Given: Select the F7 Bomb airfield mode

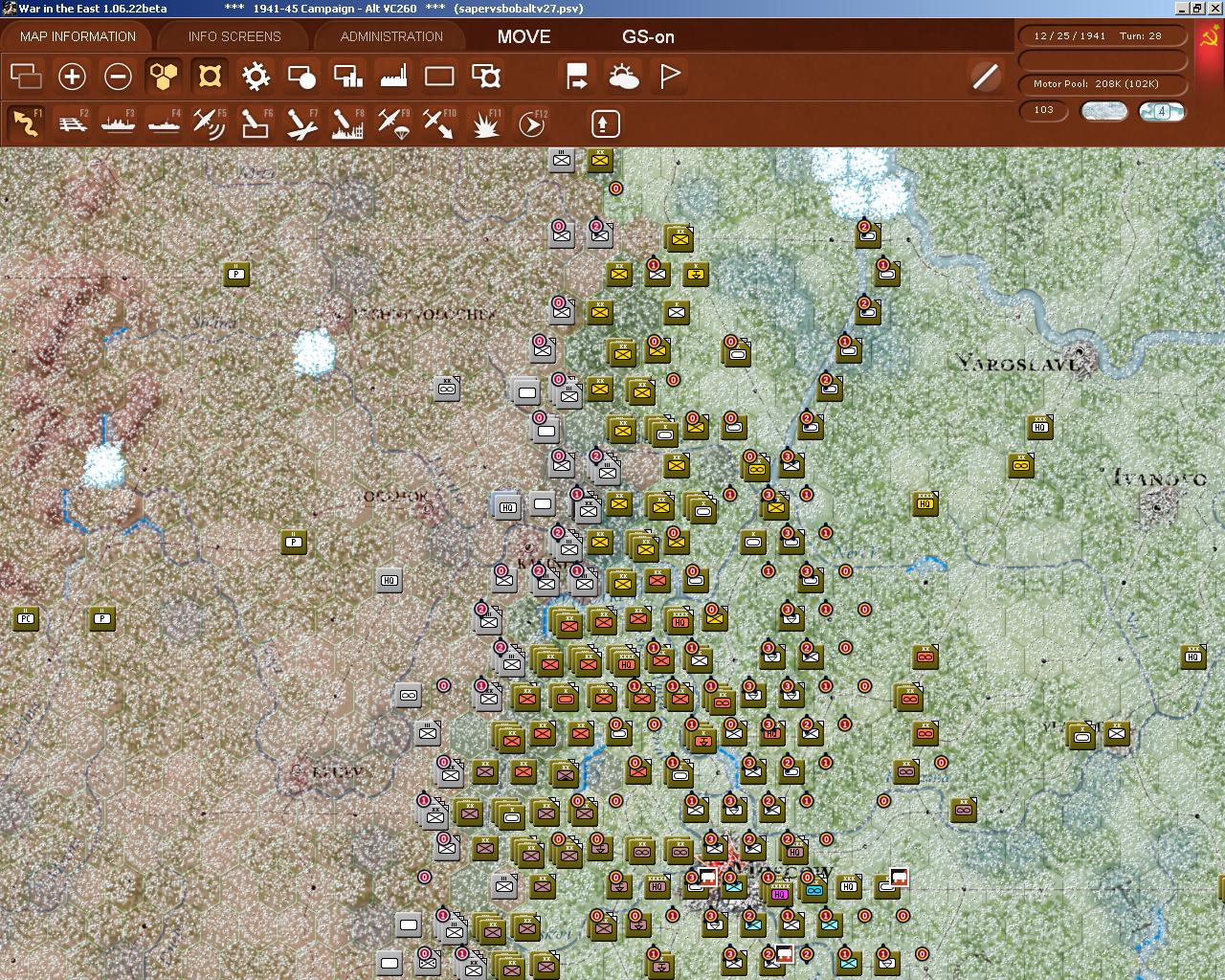Looking at the screenshot, I should (301, 123).
